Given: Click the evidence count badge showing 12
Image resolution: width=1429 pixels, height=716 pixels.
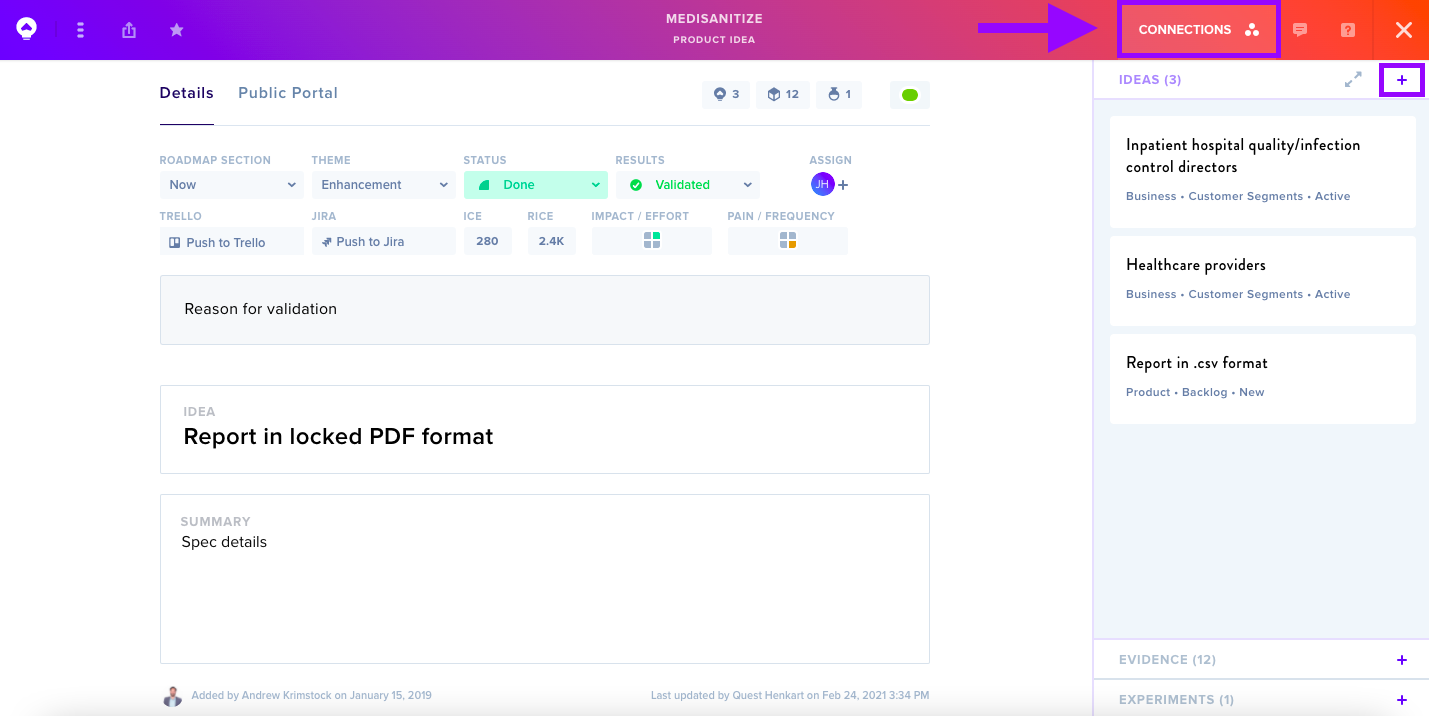Looking at the screenshot, I should pyautogui.click(x=783, y=95).
